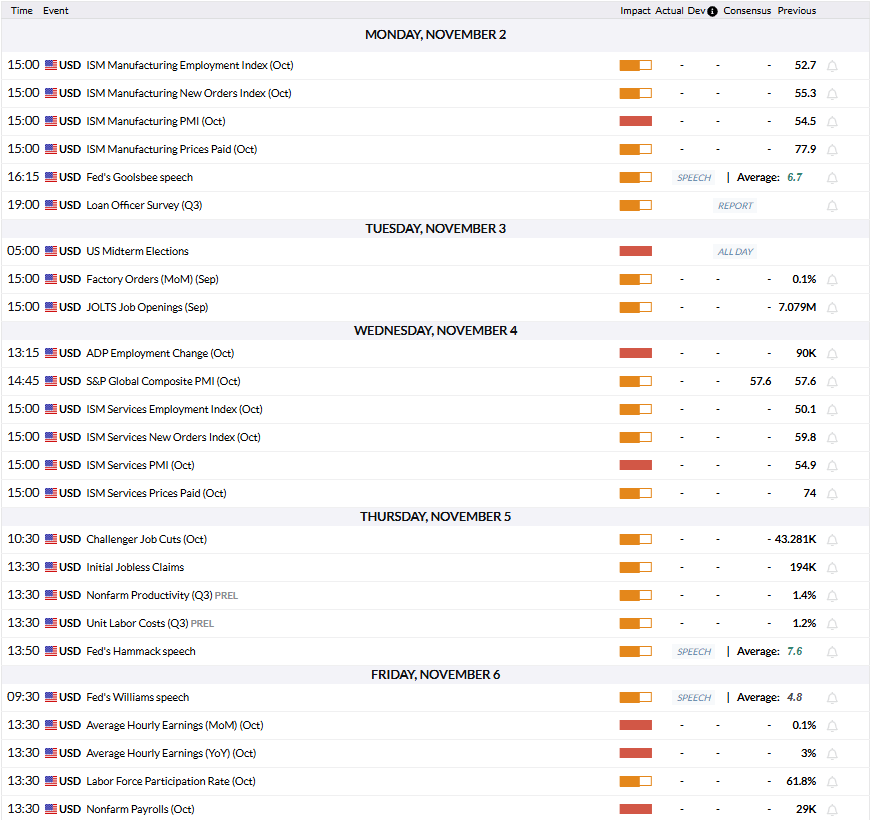Open US Midterm Elections event
The width and height of the screenshot is (871, 820).
(137, 251)
